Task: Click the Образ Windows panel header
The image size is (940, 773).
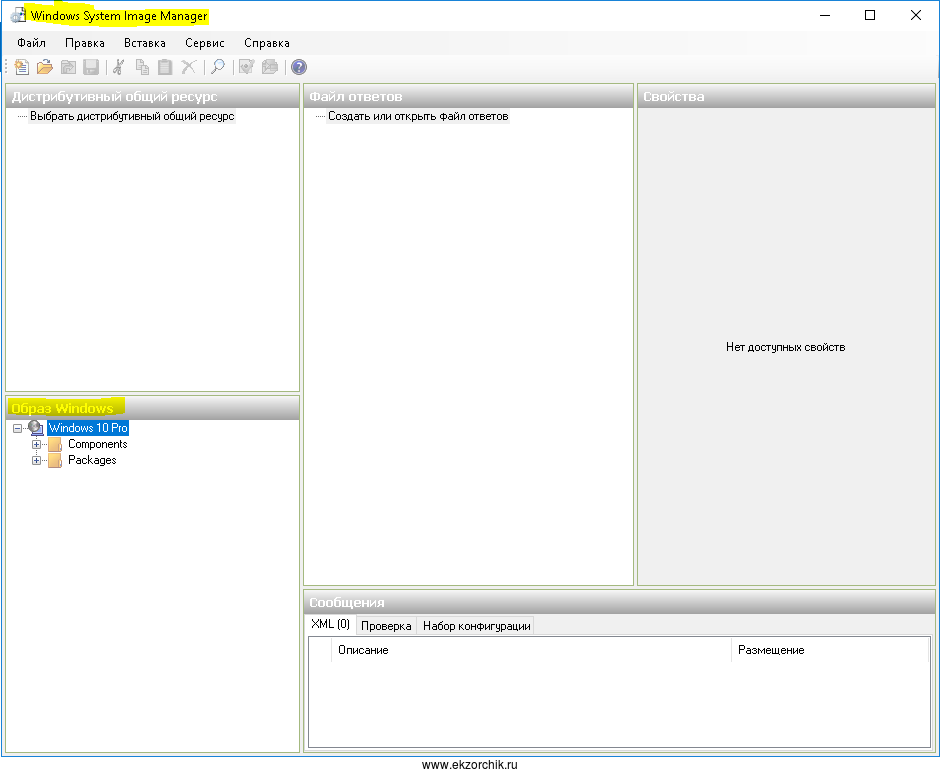Action: click(152, 408)
